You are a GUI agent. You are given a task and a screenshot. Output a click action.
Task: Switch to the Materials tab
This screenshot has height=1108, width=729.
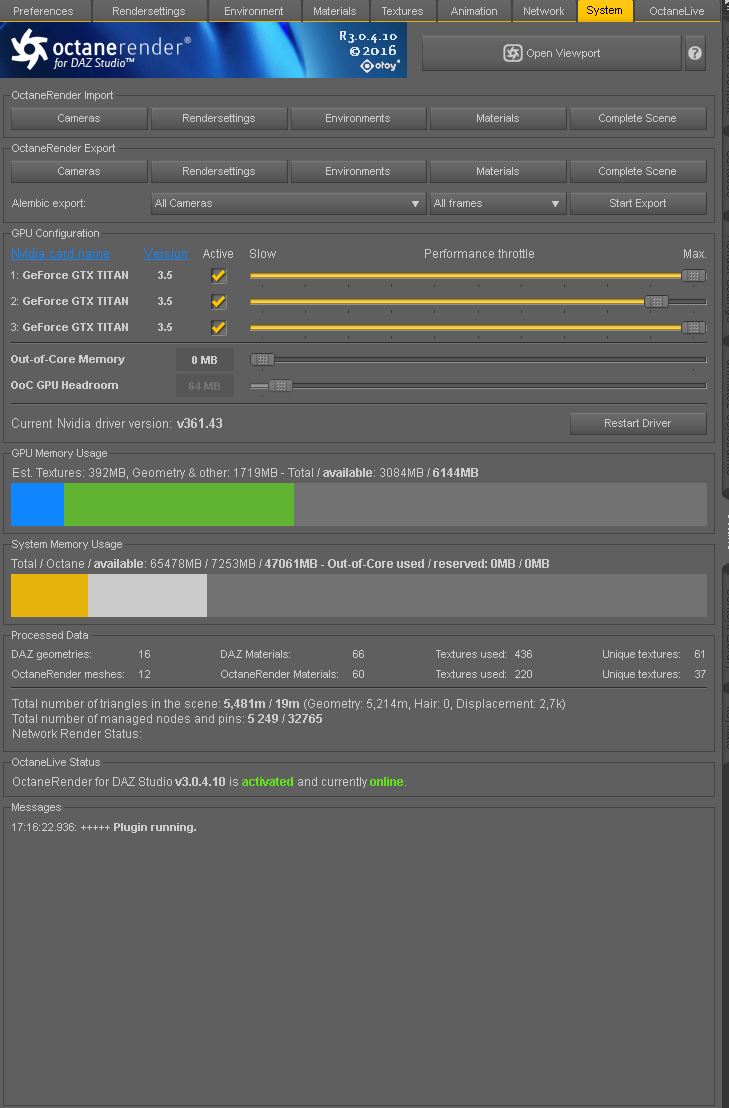pyautogui.click(x=335, y=11)
